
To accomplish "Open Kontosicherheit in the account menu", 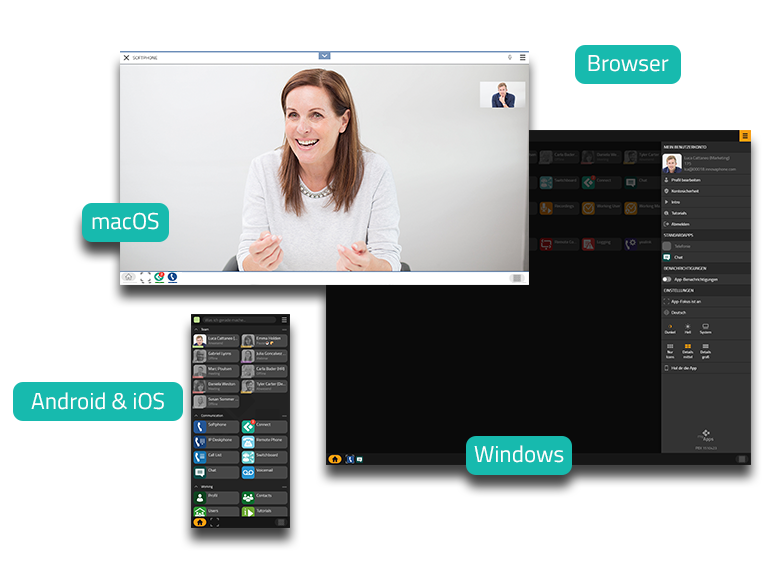I will click(x=706, y=191).
